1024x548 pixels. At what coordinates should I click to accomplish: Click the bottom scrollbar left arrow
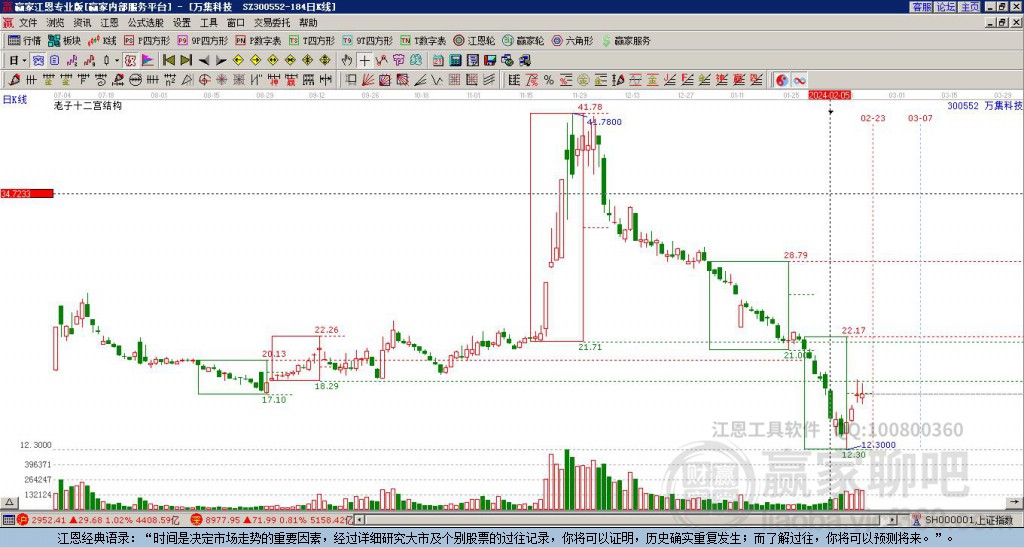360,520
